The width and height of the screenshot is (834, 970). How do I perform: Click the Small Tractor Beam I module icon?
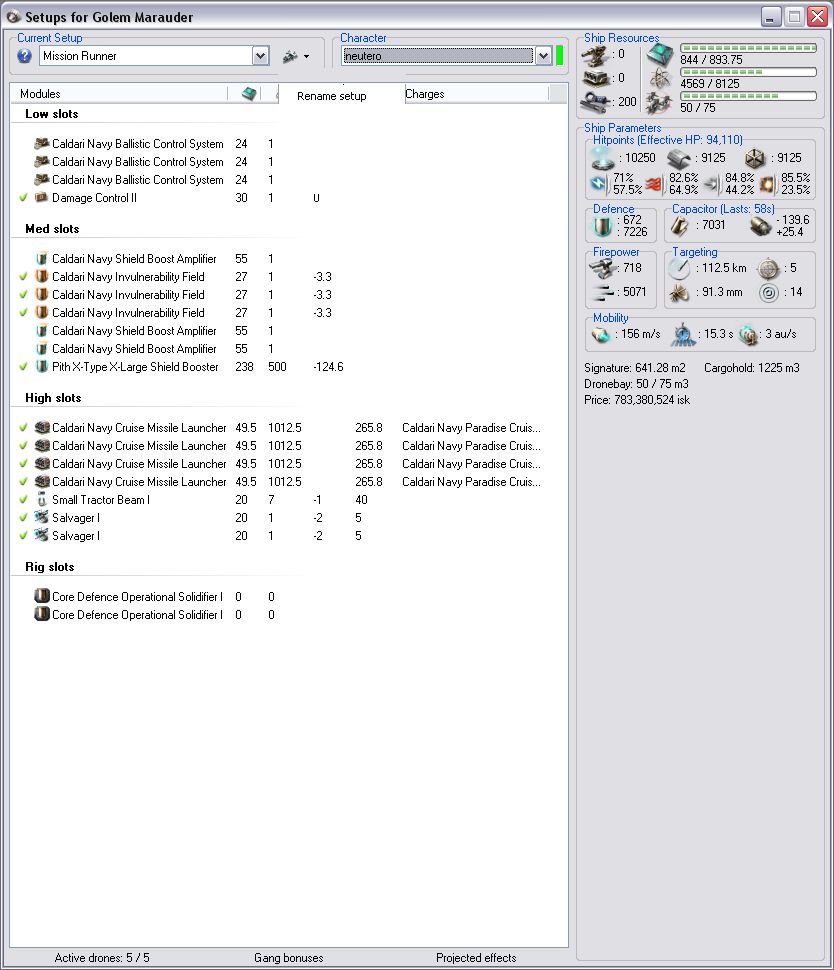(x=41, y=499)
